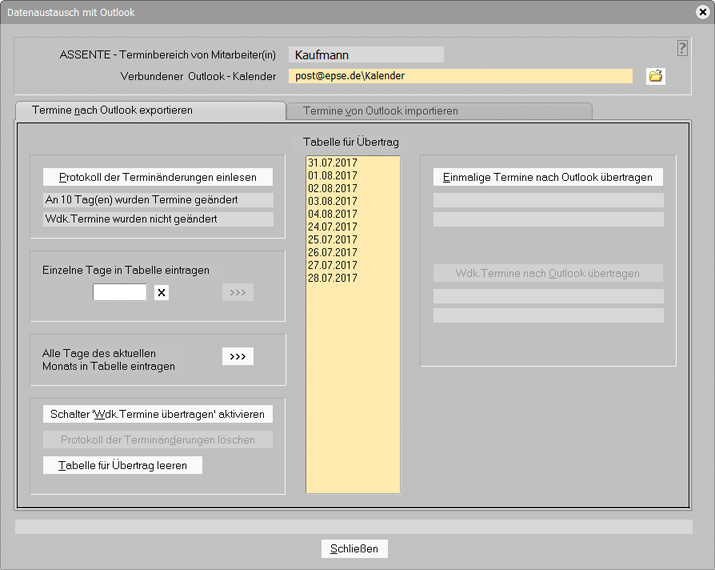715x570 pixels.
Task: Add all days of current month with >>>
Action: coord(238,356)
